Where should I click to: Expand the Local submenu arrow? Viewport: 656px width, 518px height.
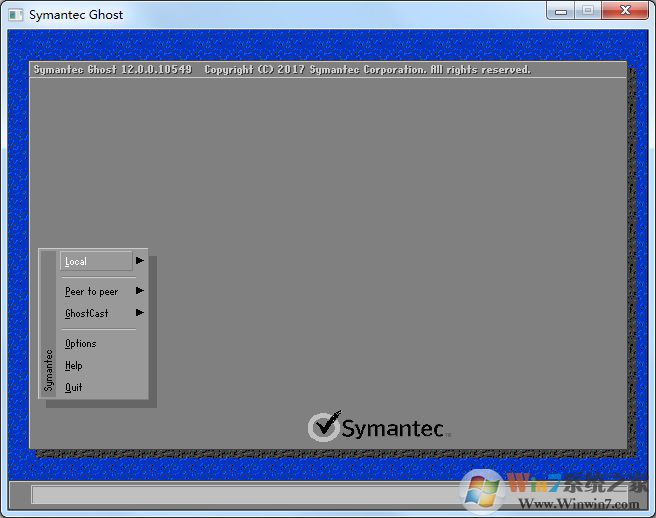coord(140,261)
